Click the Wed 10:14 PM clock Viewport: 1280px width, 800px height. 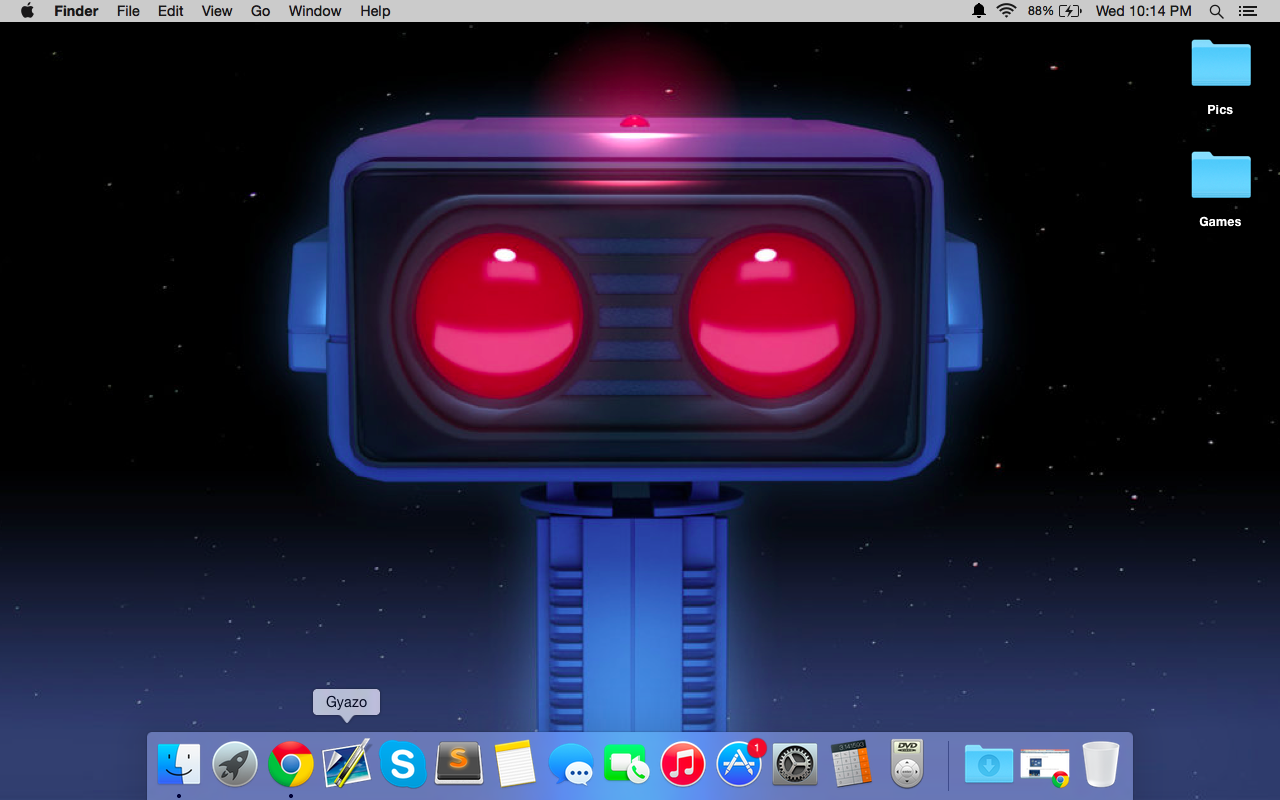pyautogui.click(x=1143, y=11)
